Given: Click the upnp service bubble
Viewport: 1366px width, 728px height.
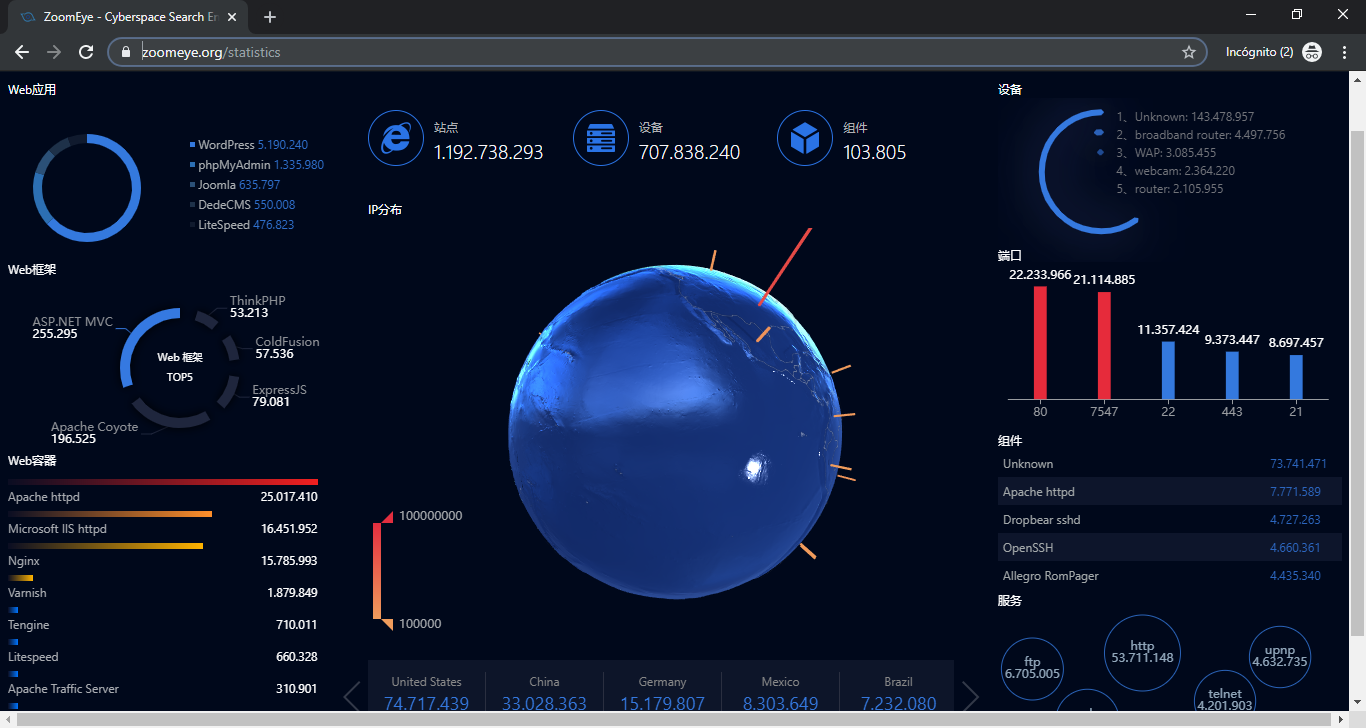Looking at the screenshot, I should (1280, 657).
